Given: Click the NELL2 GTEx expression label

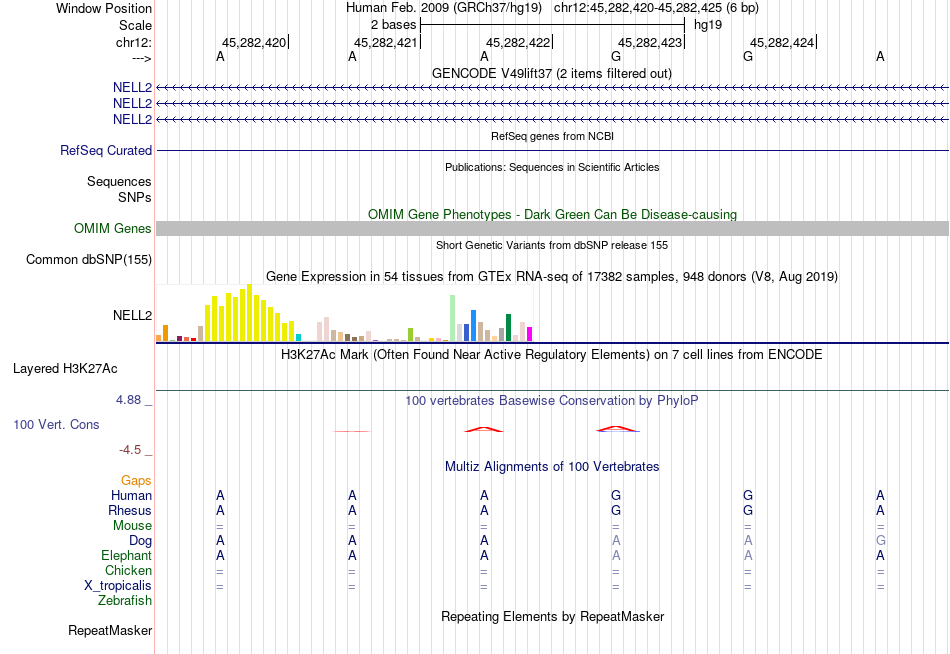Looking at the screenshot, I should click(x=132, y=315).
